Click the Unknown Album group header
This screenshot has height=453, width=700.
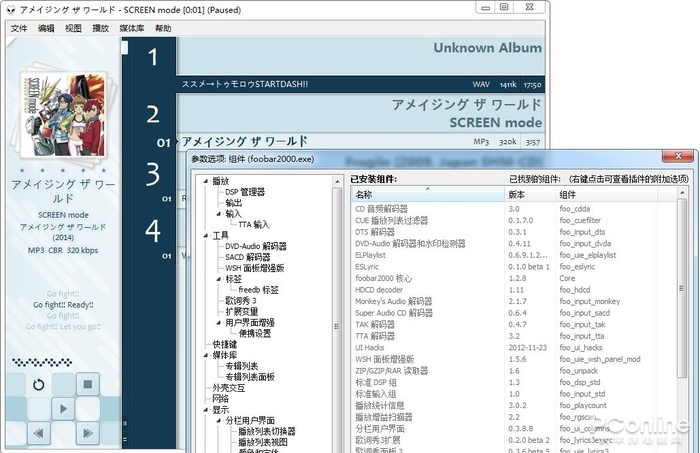(x=361, y=55)
